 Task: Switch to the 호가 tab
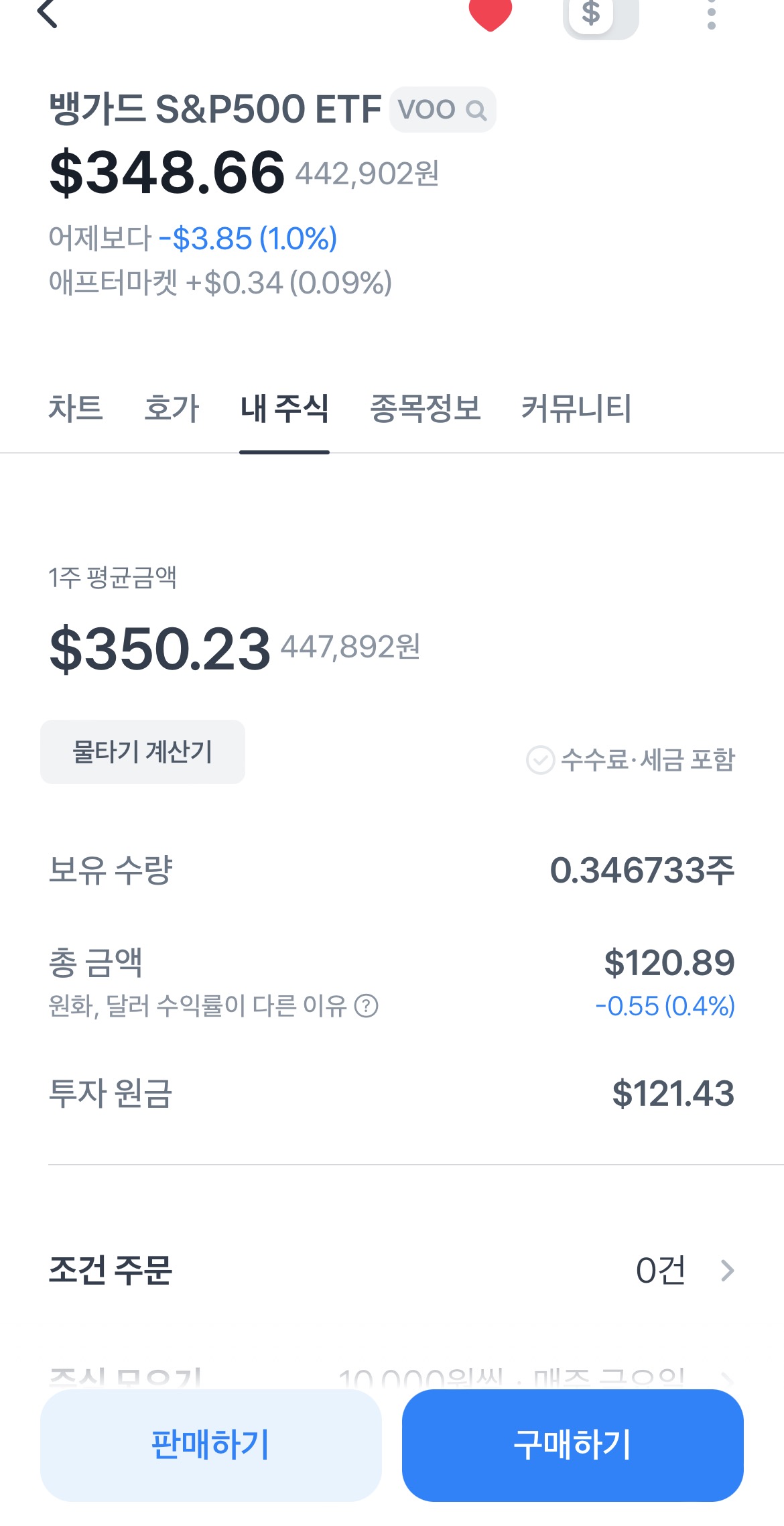point(172,408)
